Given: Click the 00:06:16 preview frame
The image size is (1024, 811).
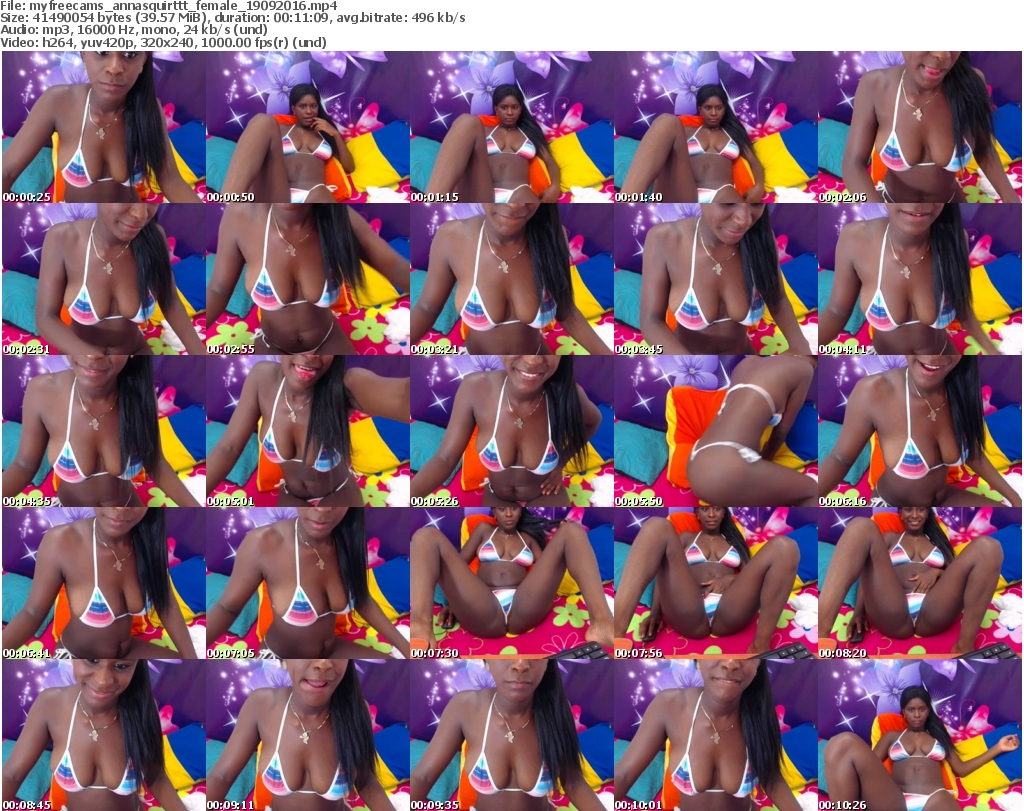Looking at the screenshot, I should tap(920, 432).
